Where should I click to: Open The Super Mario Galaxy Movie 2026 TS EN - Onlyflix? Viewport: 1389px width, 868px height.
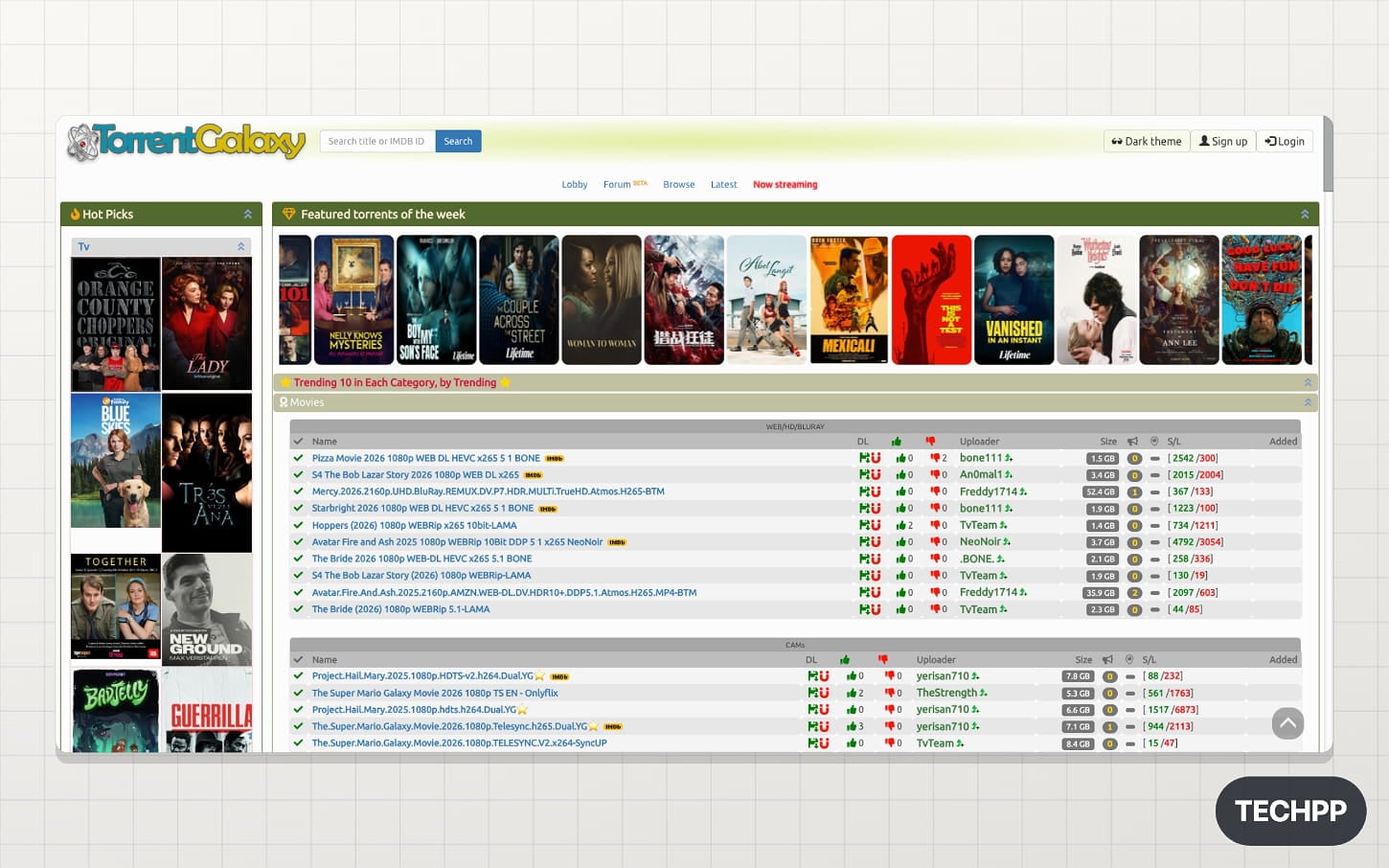coord(435,693)
